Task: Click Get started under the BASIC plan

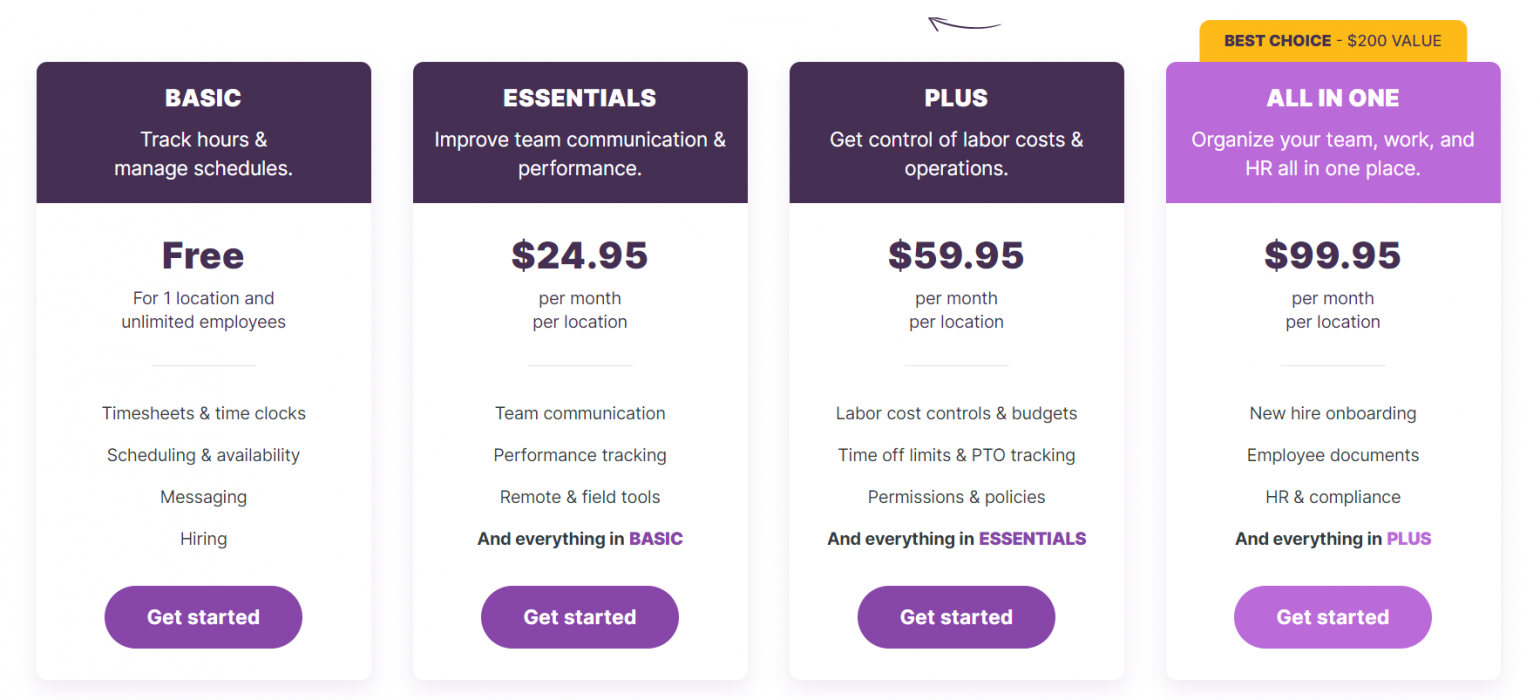Action: 203,617
